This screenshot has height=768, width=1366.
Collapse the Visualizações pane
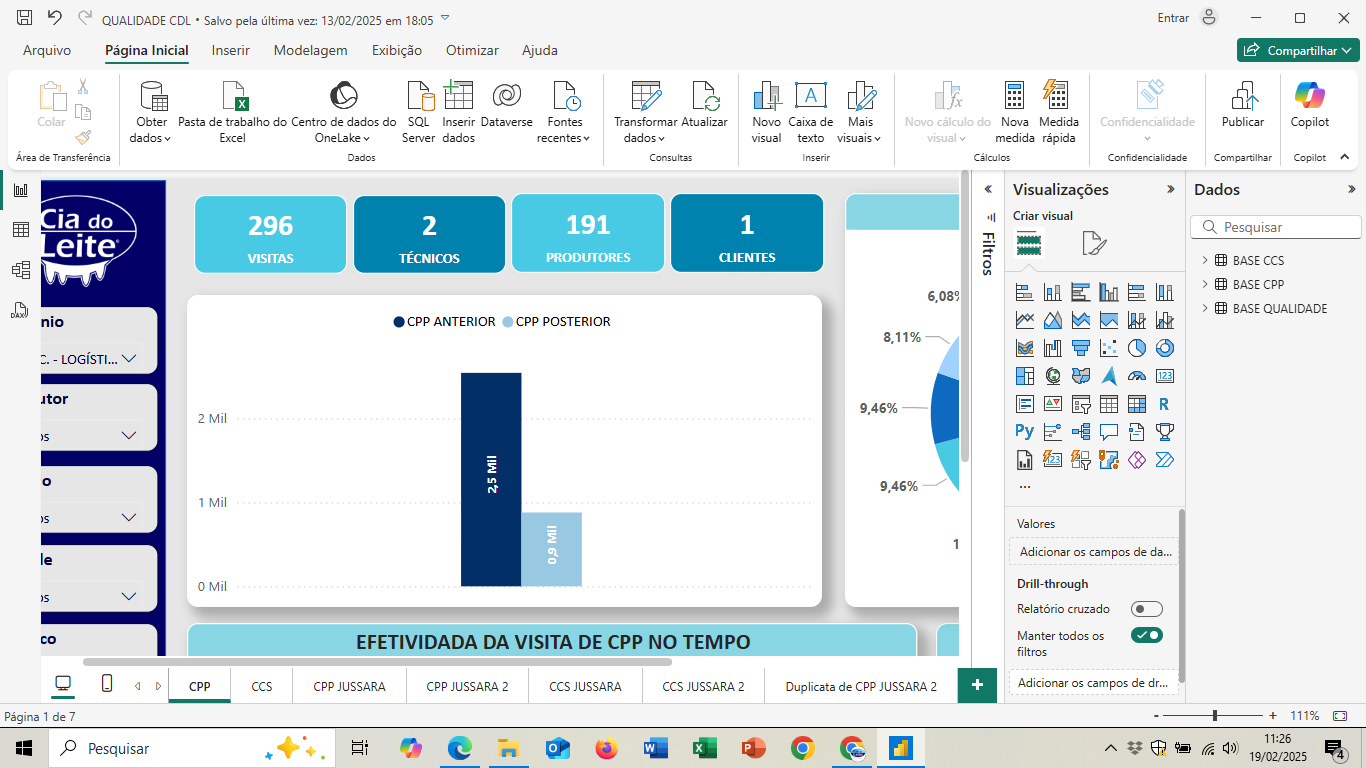(x=1171, y=189)
